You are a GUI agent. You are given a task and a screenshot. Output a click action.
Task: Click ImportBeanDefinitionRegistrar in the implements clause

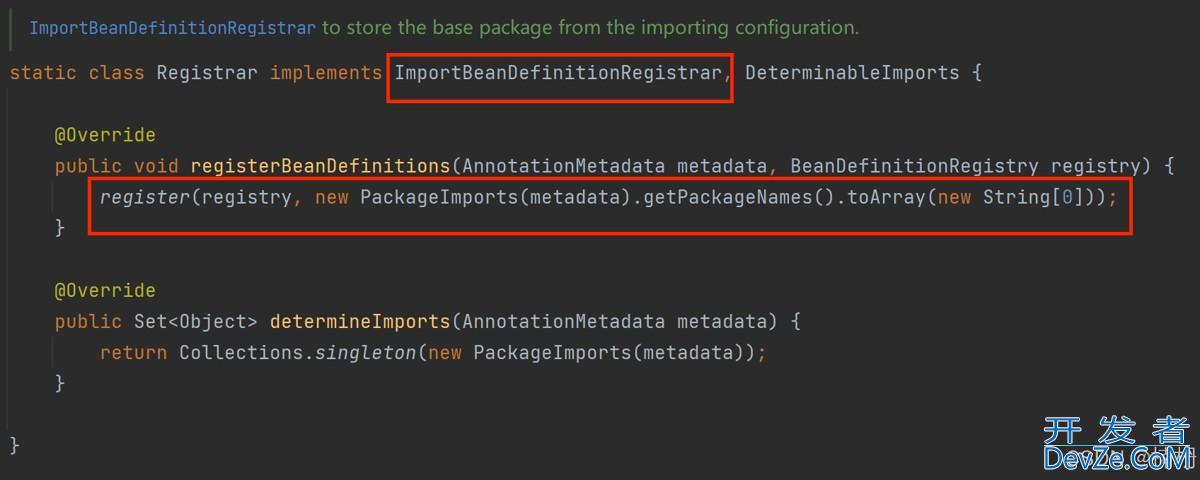tap(558, 73)
